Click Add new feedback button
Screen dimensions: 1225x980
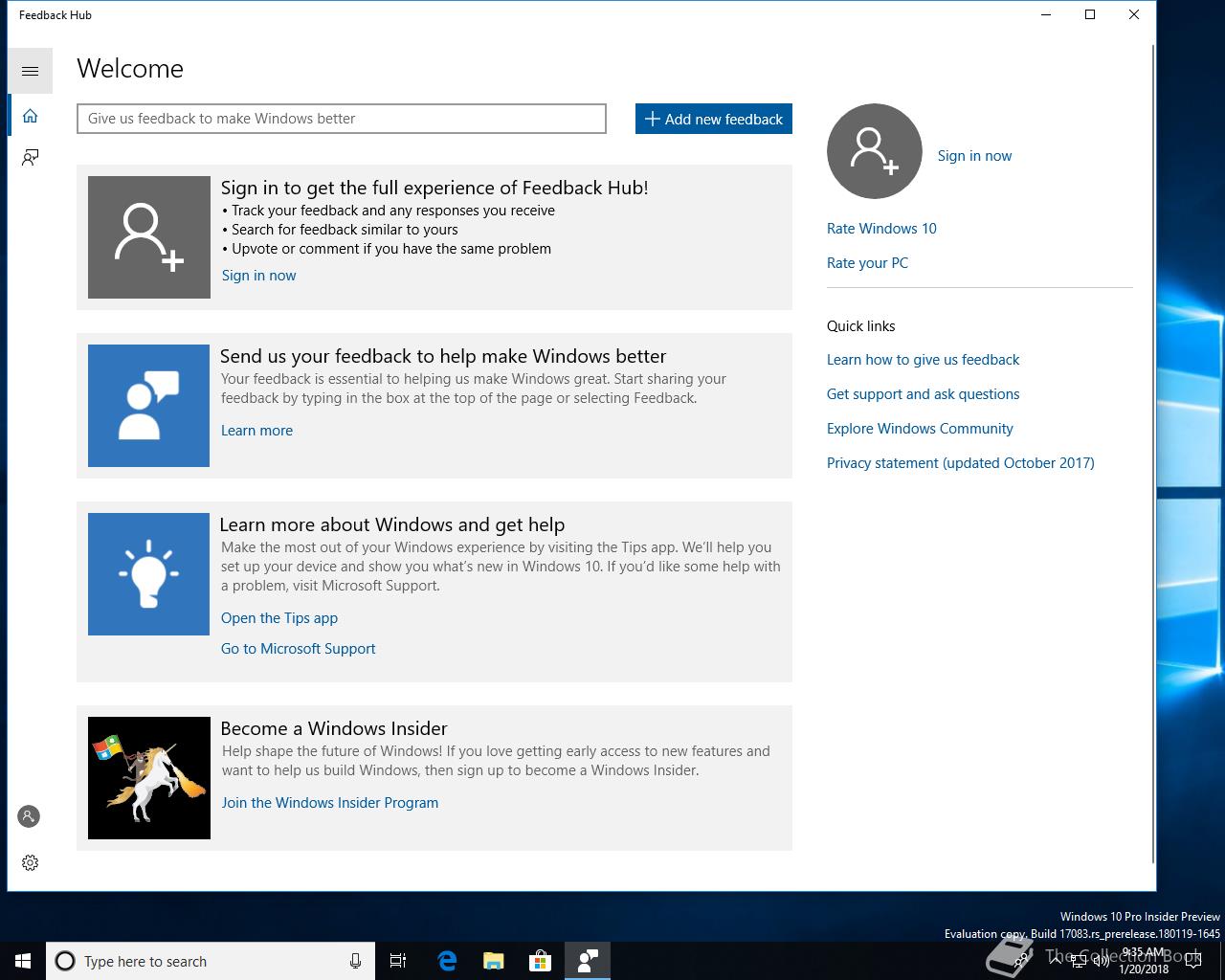click(x=714, y=119)
